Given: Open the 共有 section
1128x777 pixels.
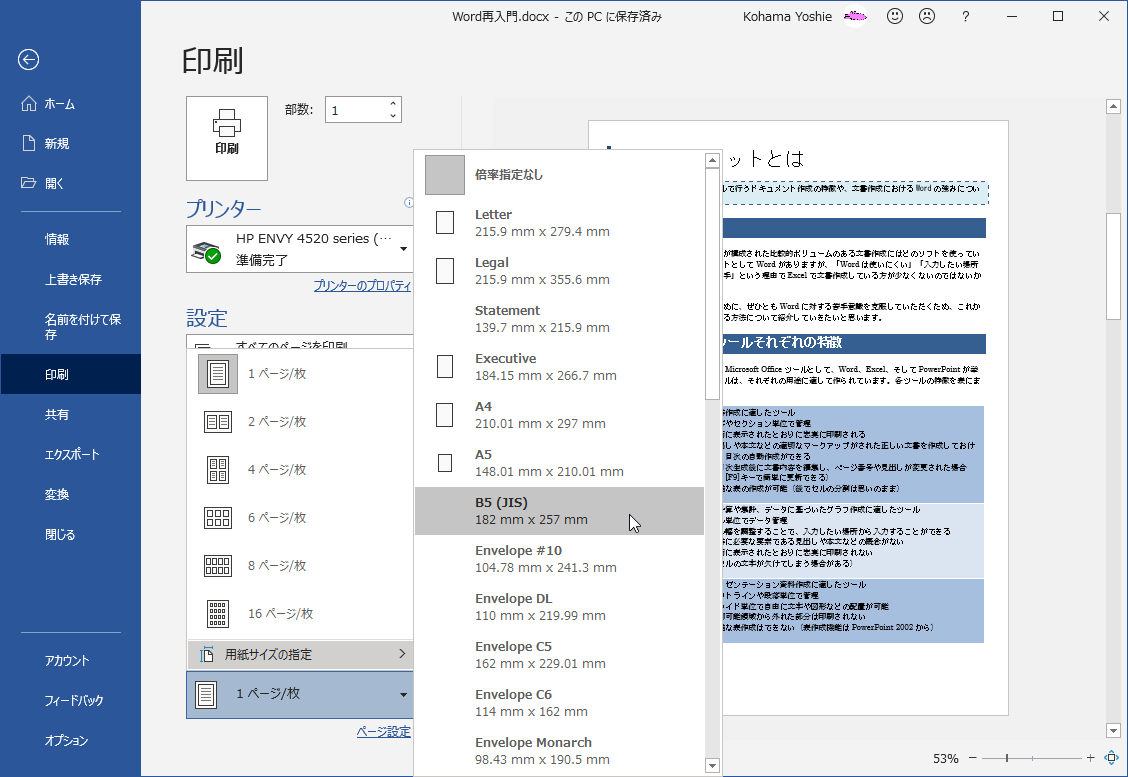Looking at the screenshot, I should [x=70, y=414].
